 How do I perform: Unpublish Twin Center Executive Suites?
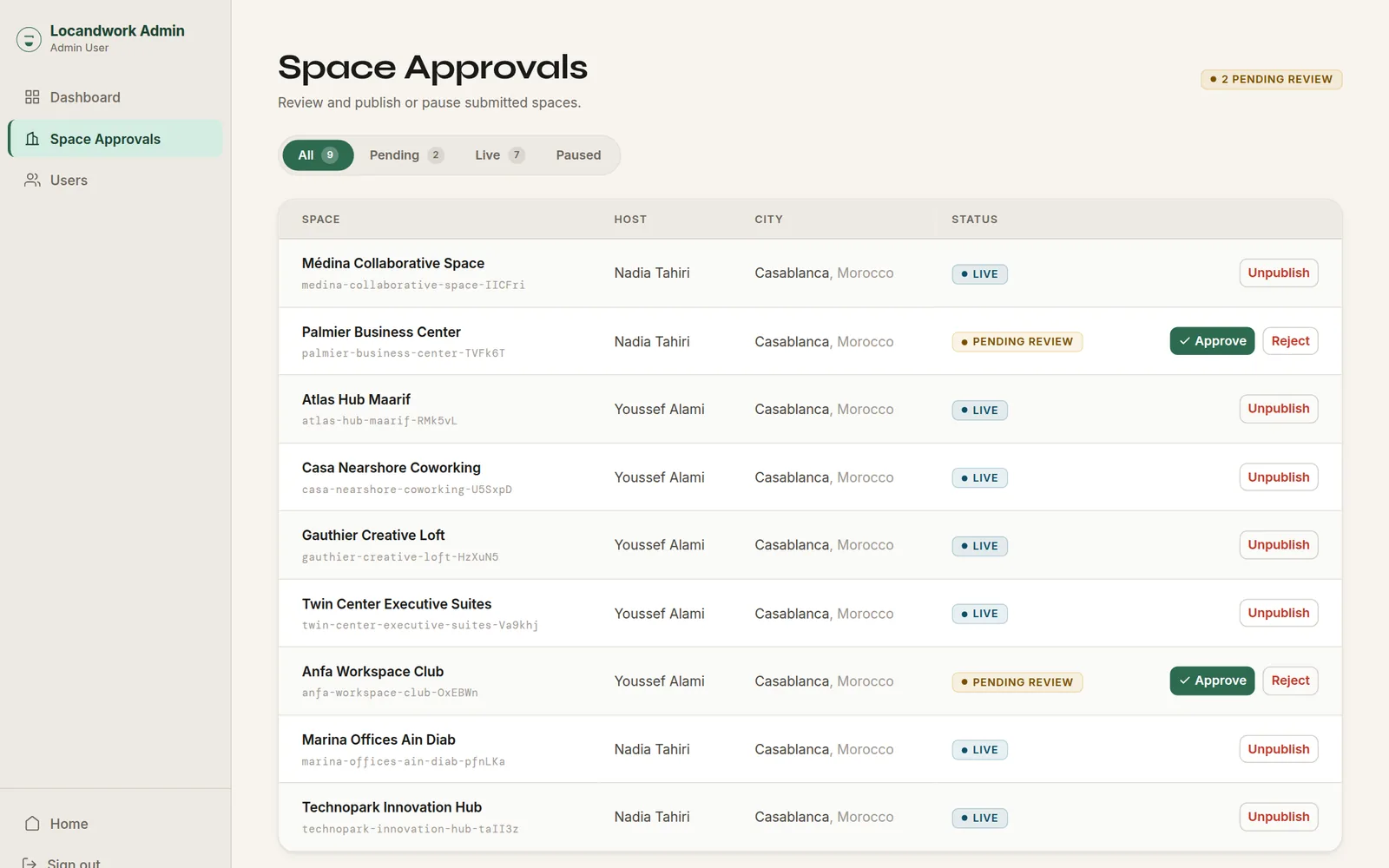[x=1278, y=613]
